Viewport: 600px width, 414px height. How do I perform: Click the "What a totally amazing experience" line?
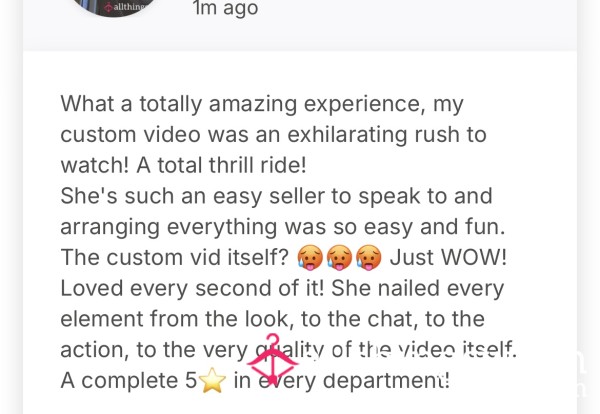click(x=262, y=104)
